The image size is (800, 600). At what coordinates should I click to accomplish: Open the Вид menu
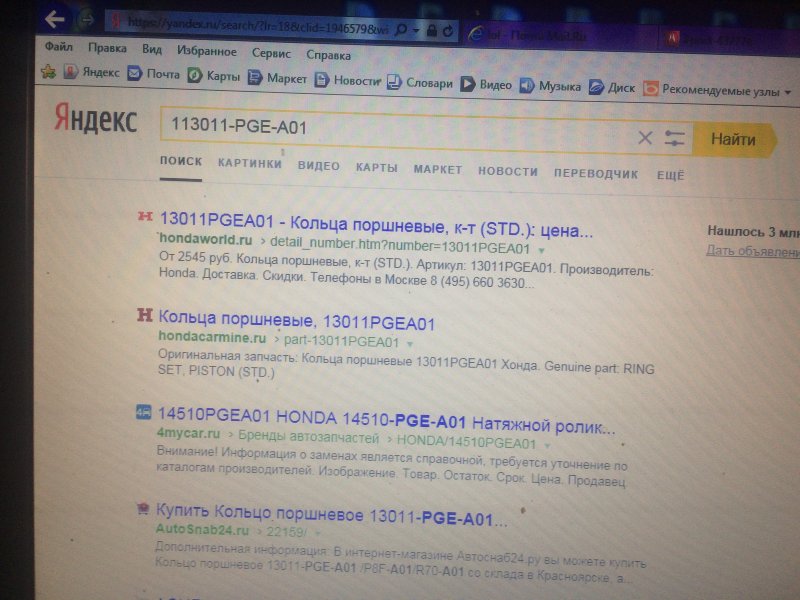tap(152, 49)
